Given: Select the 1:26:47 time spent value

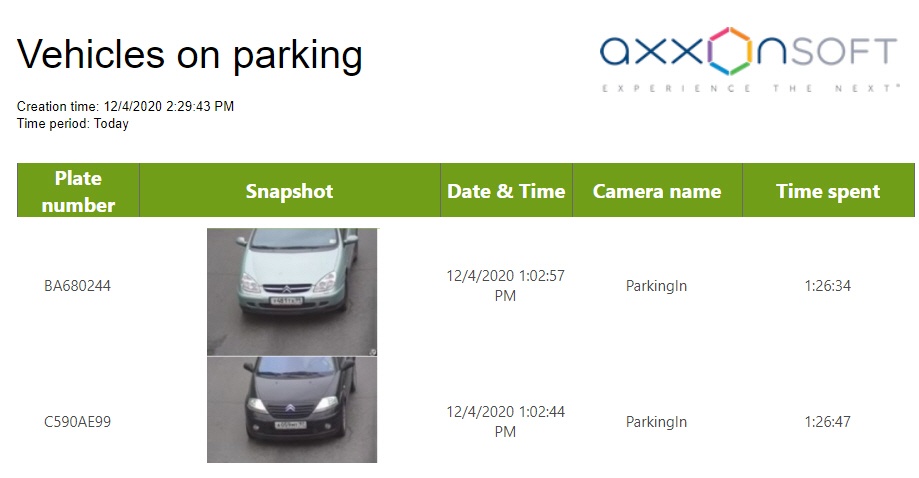Looking at the screenshot, I should pyautogui.click(x=828, y=422).
